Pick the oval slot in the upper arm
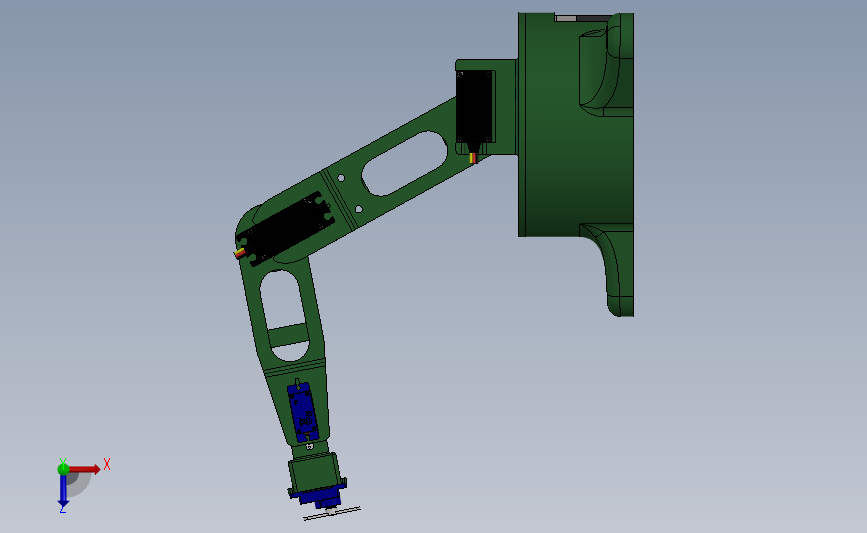Screen dimensions: 867x533 [405, 164]
